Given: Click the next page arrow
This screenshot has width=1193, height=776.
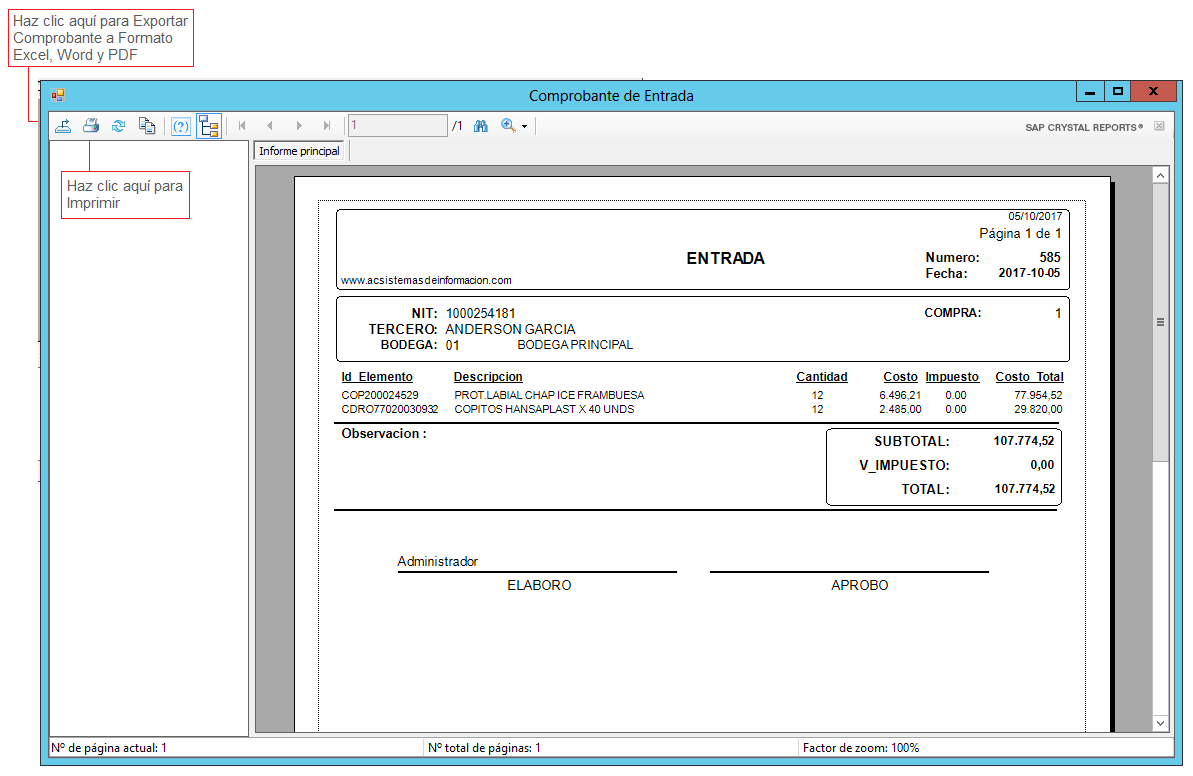Looking at the screenshot, I should click(x=298, y=126).
